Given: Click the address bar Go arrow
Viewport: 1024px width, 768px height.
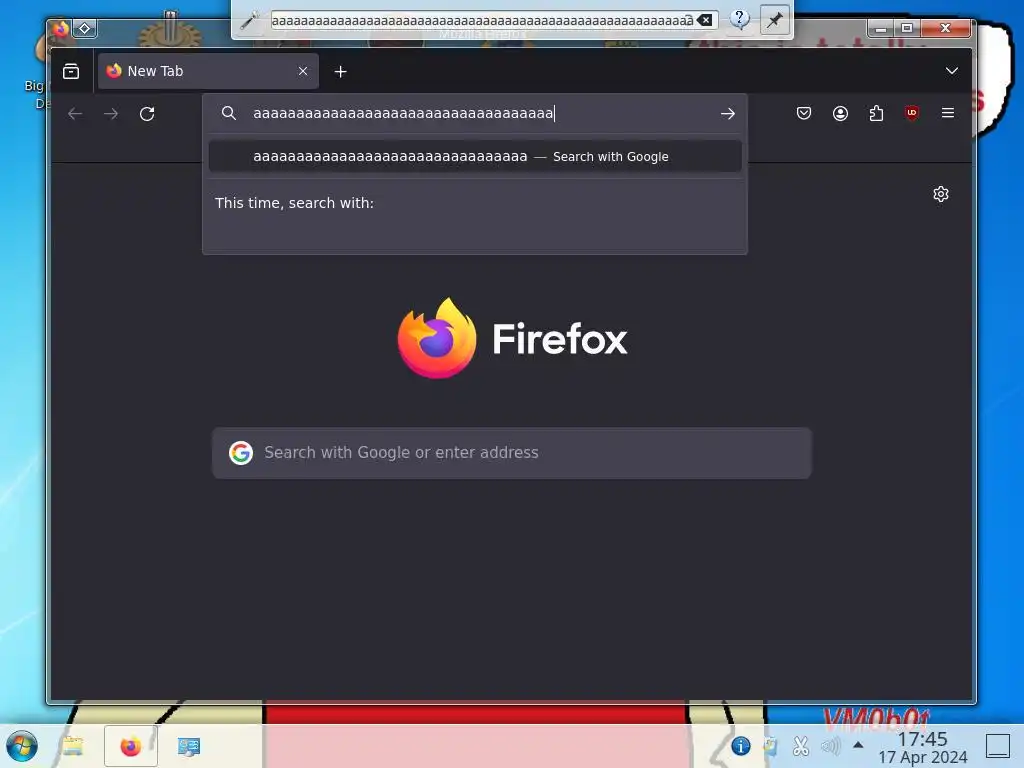Looking at the screenshot, I should [x=728, y=114].
